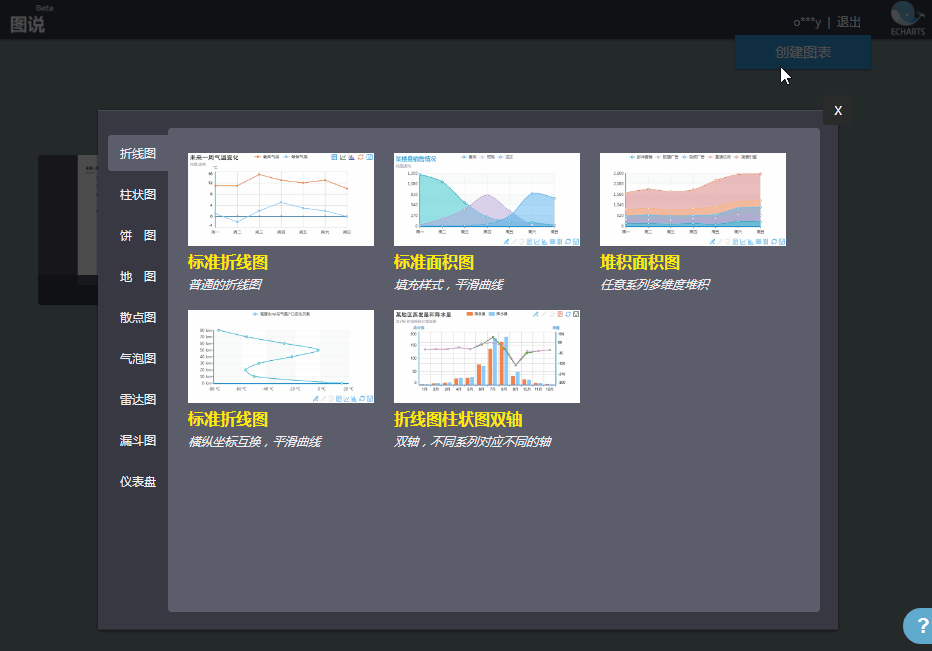This screenshot has height=651, width=932.
Task: Select the temperature line chart thumbnail
Action: point(281,199)
